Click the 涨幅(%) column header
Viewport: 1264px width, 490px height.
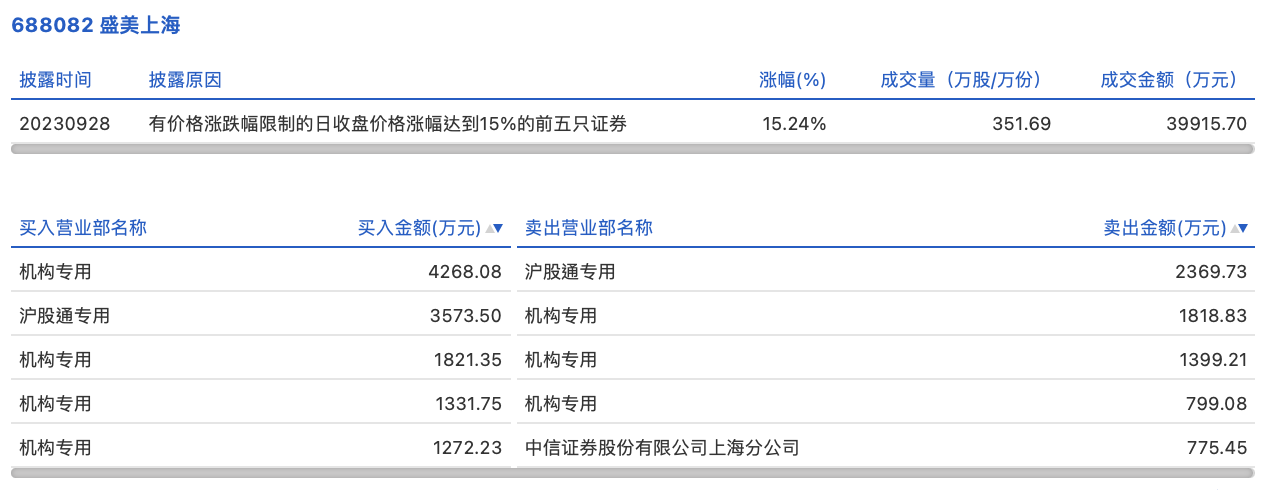click(x=793, y=80)
